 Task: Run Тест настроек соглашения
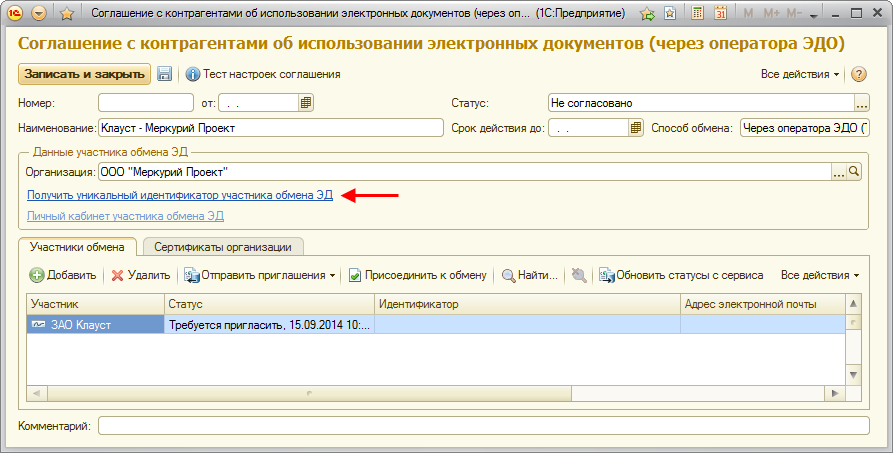[264, 74]
